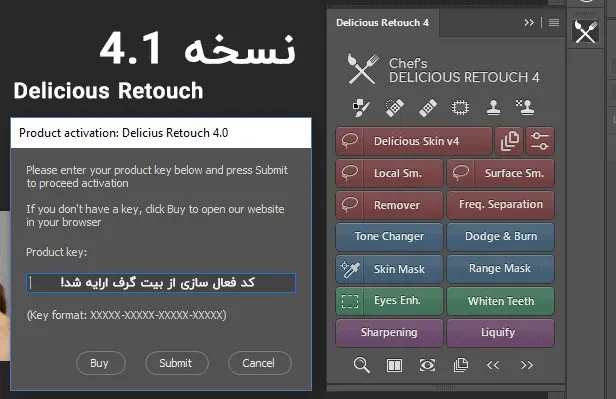616x399 pixels.
Task: Open Tone Changer
Action: click(x=389, y=237)
